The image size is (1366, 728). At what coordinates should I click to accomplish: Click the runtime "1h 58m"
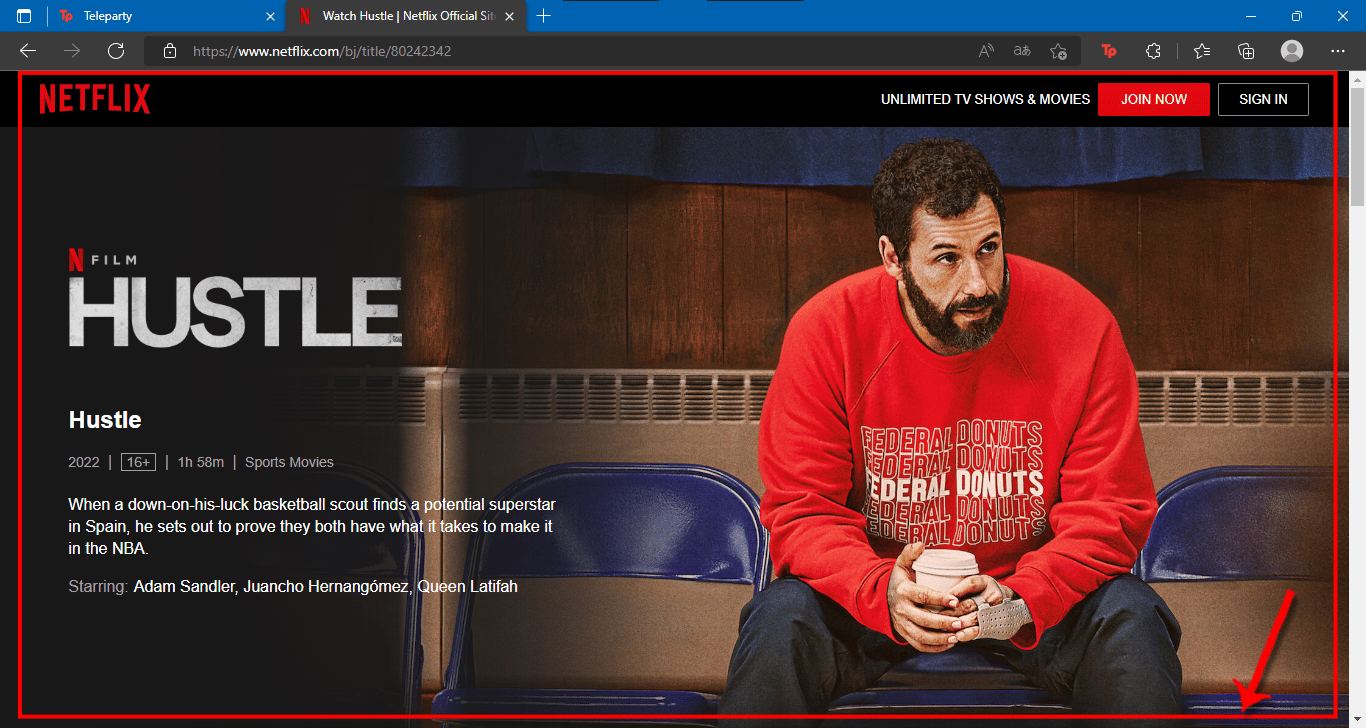click(200, 462)
